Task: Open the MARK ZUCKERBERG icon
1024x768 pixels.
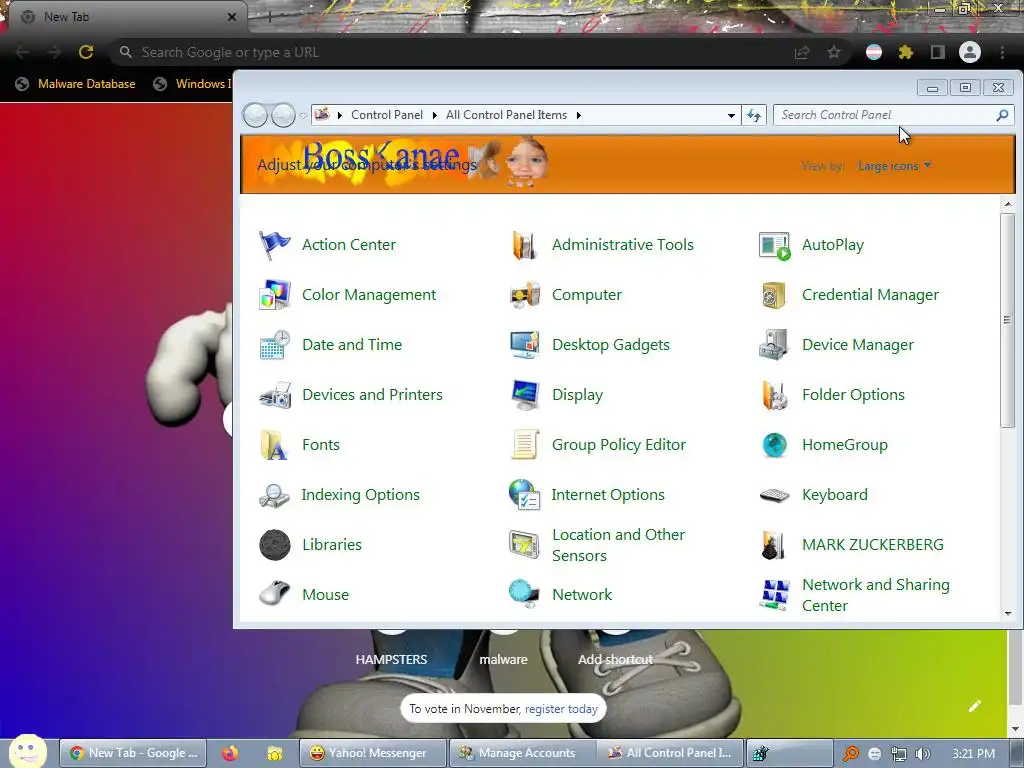Action: click(x=775, y=545)
